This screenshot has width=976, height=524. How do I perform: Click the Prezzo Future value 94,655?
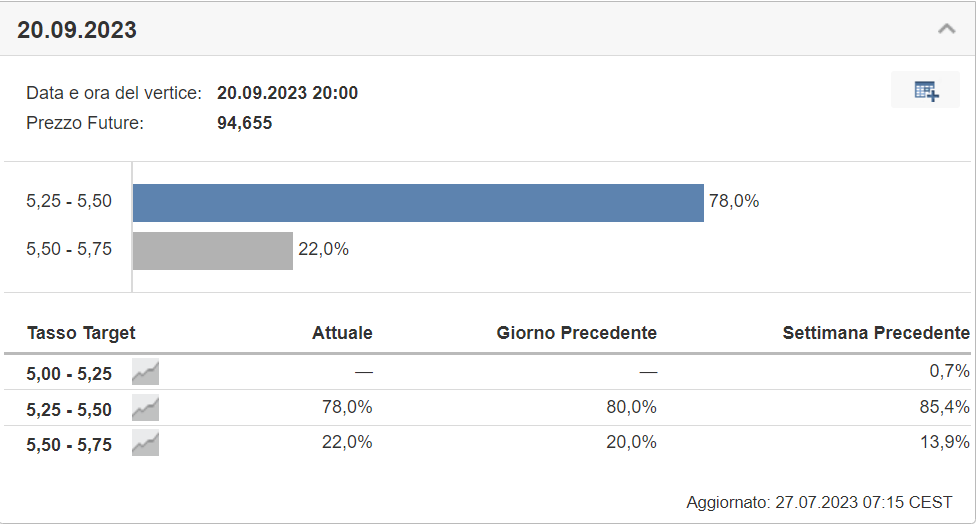click(245, 123)
